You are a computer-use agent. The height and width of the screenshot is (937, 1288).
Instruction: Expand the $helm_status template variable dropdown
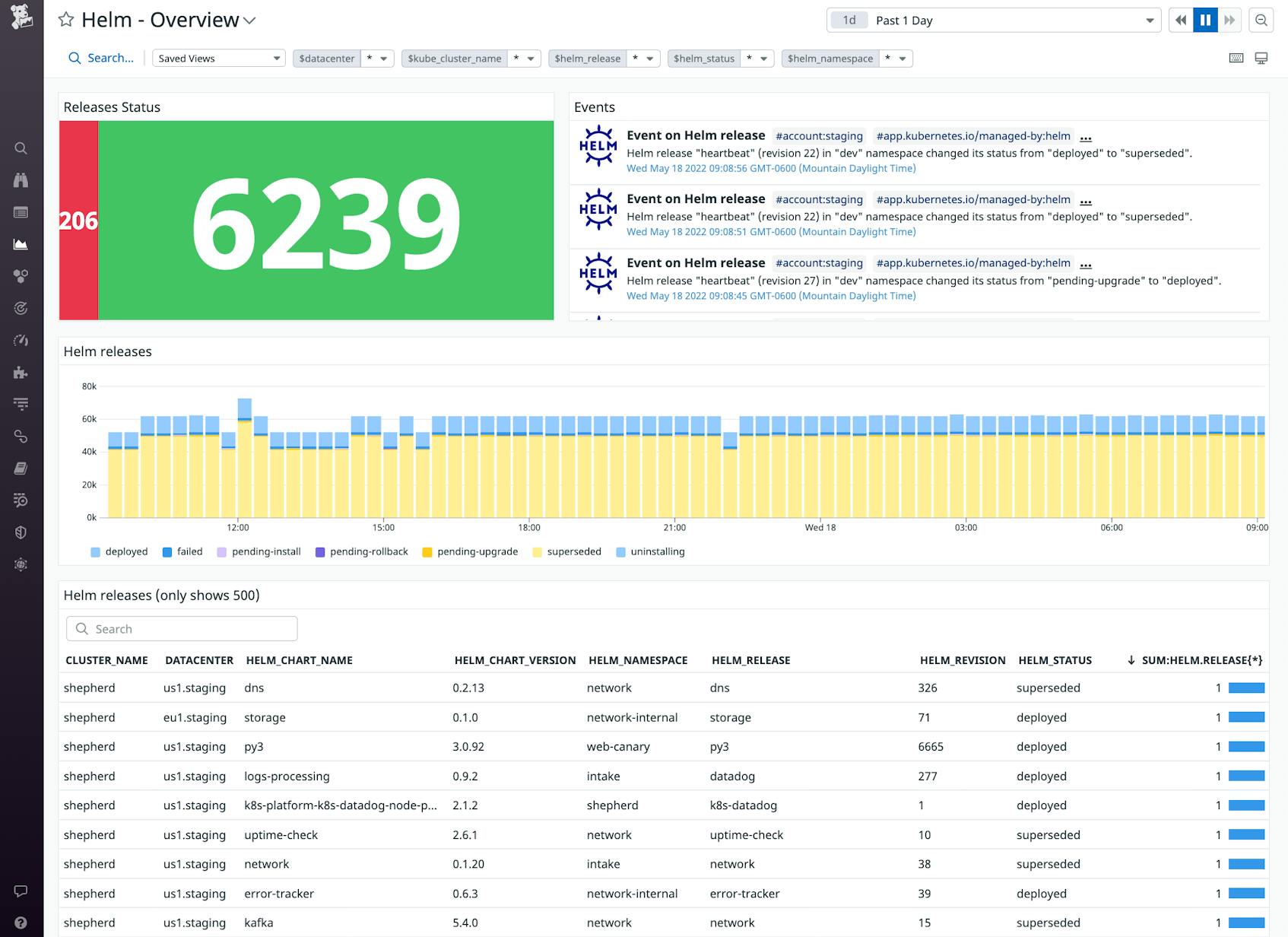tap(763, 58)
